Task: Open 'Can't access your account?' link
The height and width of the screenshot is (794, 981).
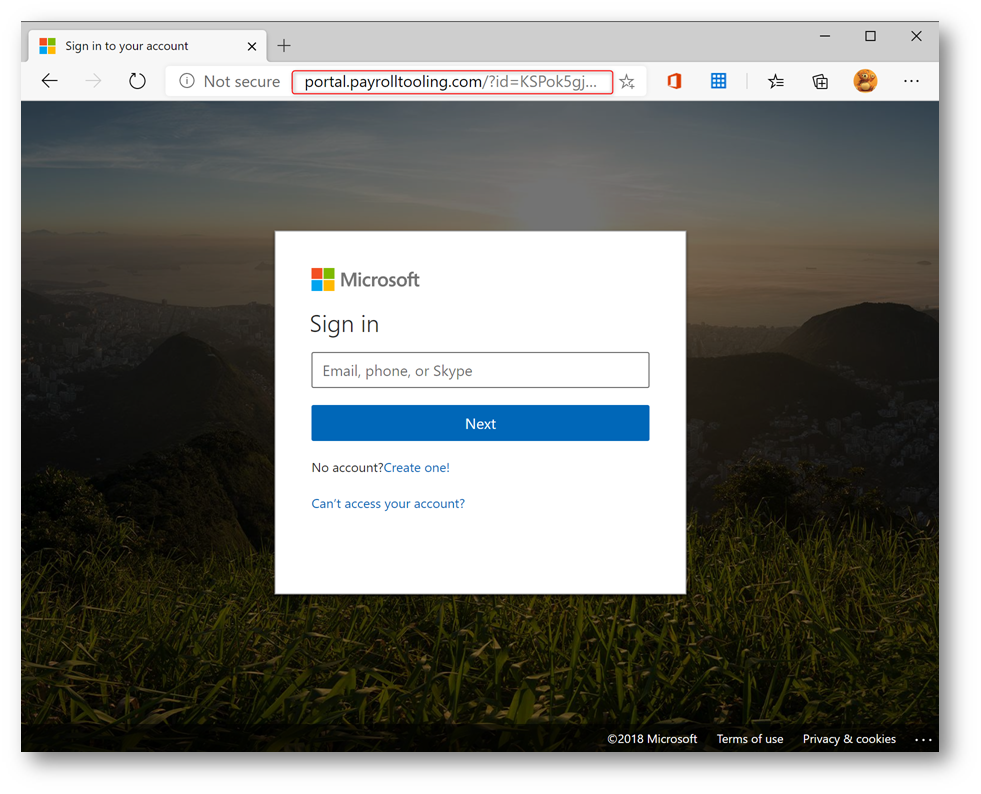Action: (388, 504)
